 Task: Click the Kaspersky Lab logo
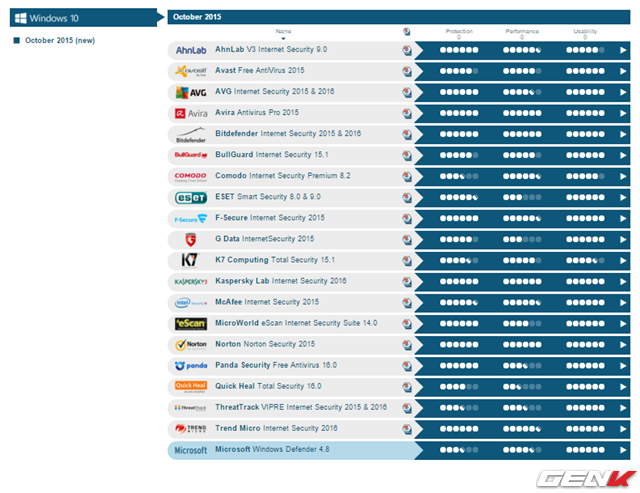tap(190, 282)
